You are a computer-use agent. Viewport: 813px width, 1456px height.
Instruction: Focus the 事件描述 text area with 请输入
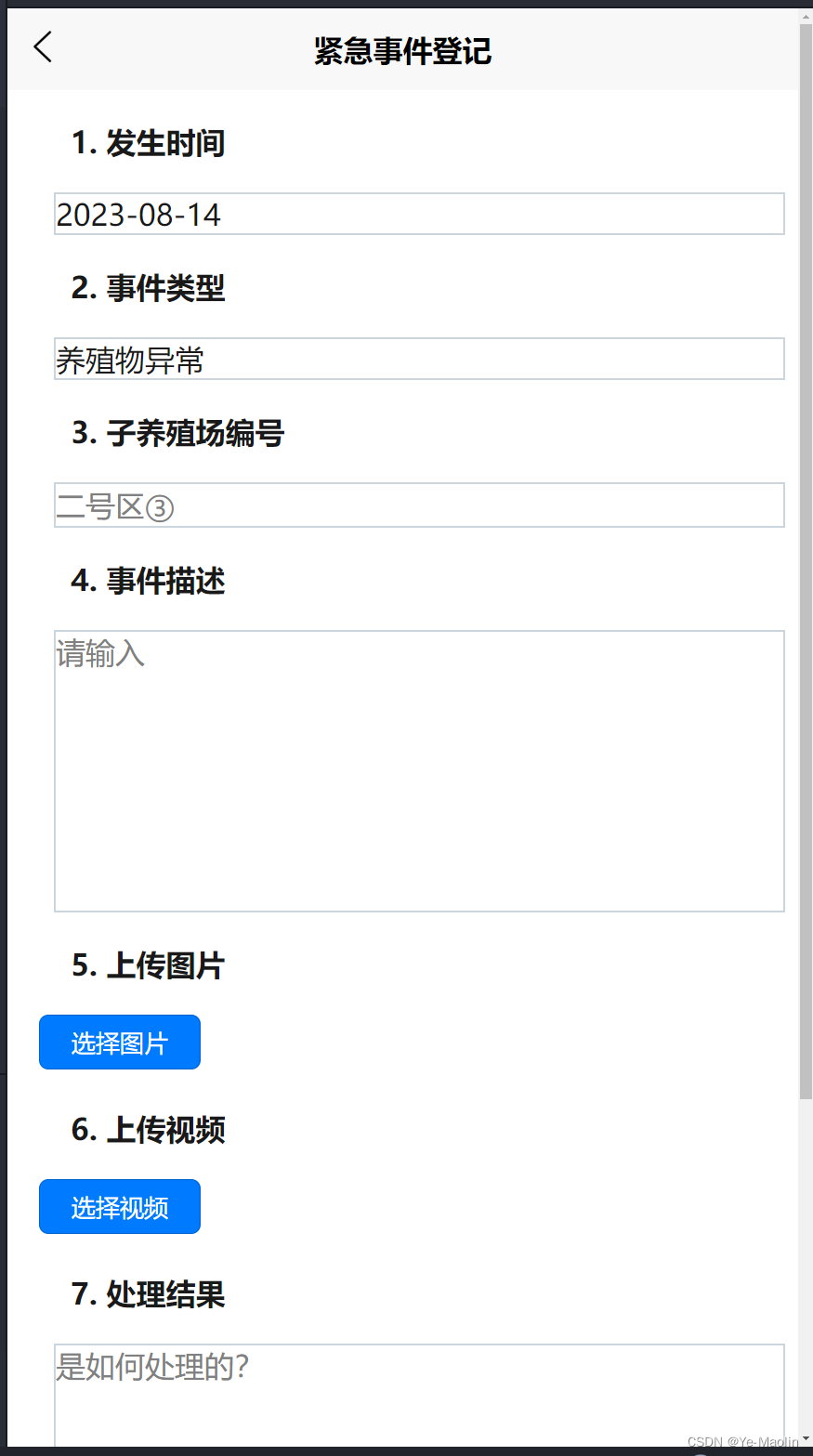click(419, 771)
